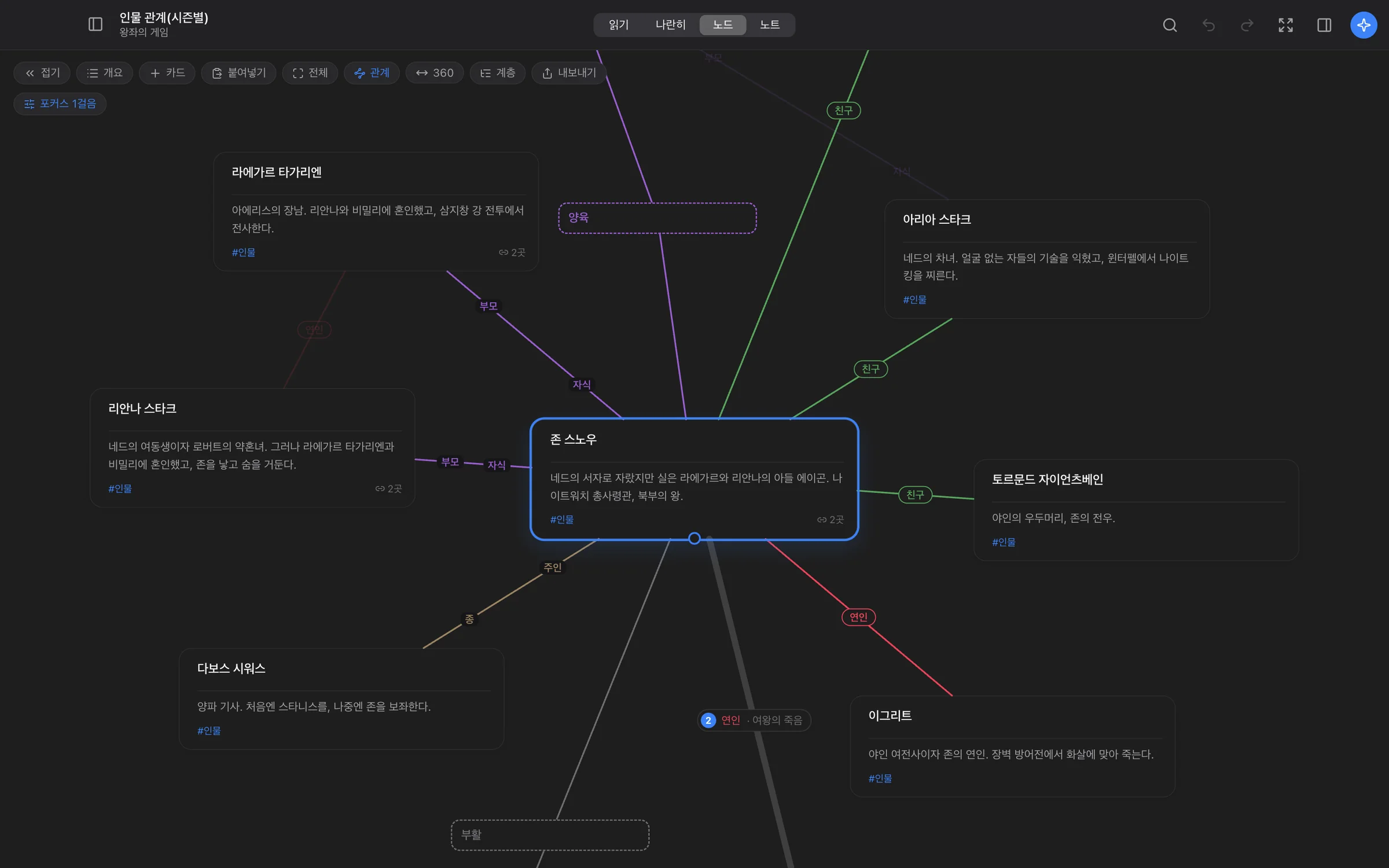Enter fullscreen with the expand arrows icon
The image size is (1389, 868).
(x=1285, y=25)
